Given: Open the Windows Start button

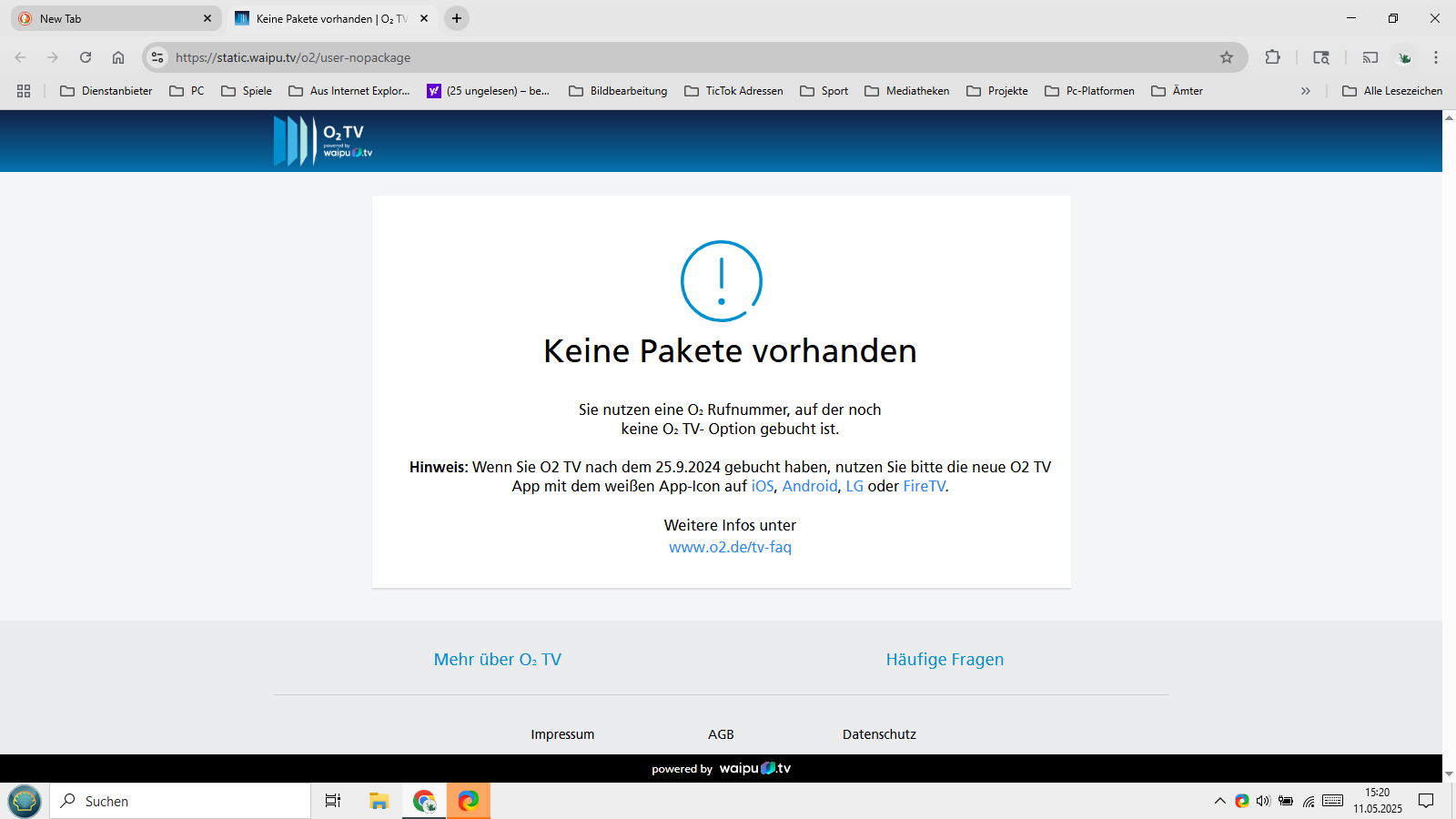Looking at the screenshot, I should point(25,801).
